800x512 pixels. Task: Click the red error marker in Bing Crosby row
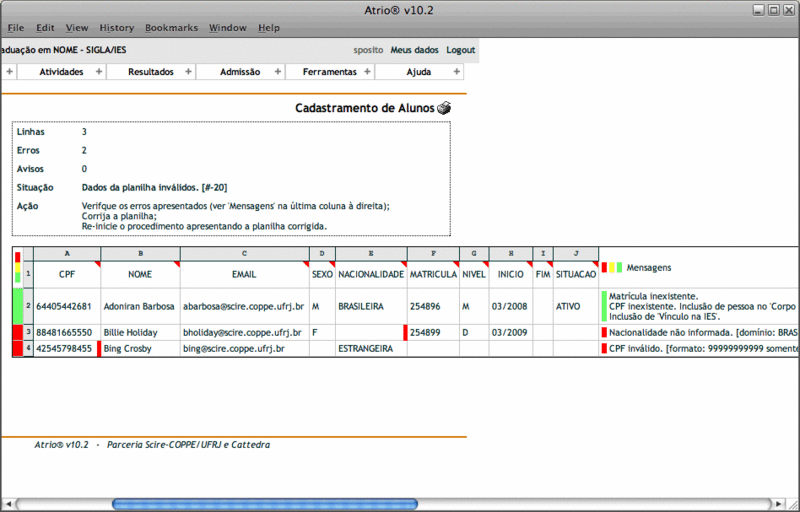click(x=99, y=348)
